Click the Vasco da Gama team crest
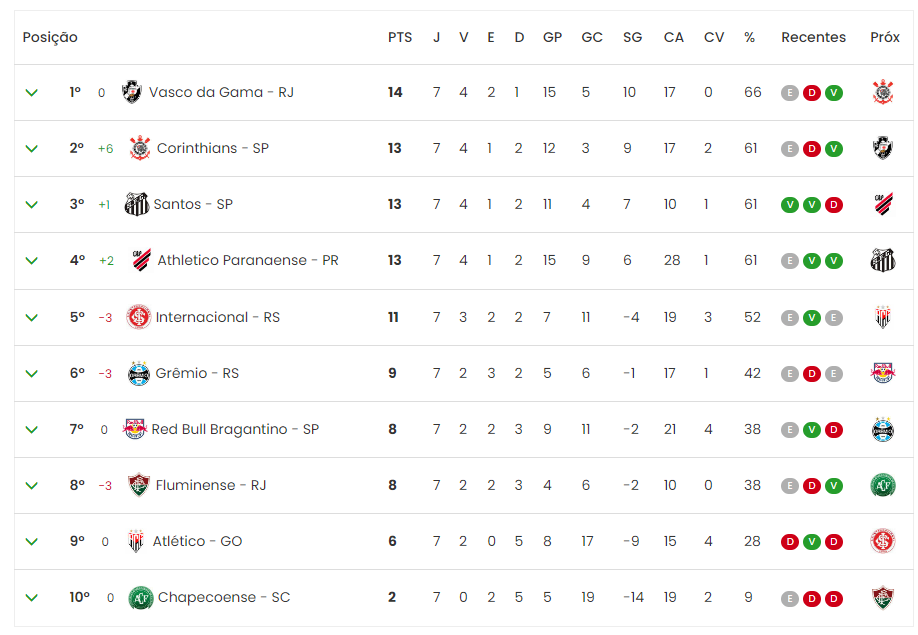Screen dimensions: 918x635 132,92
